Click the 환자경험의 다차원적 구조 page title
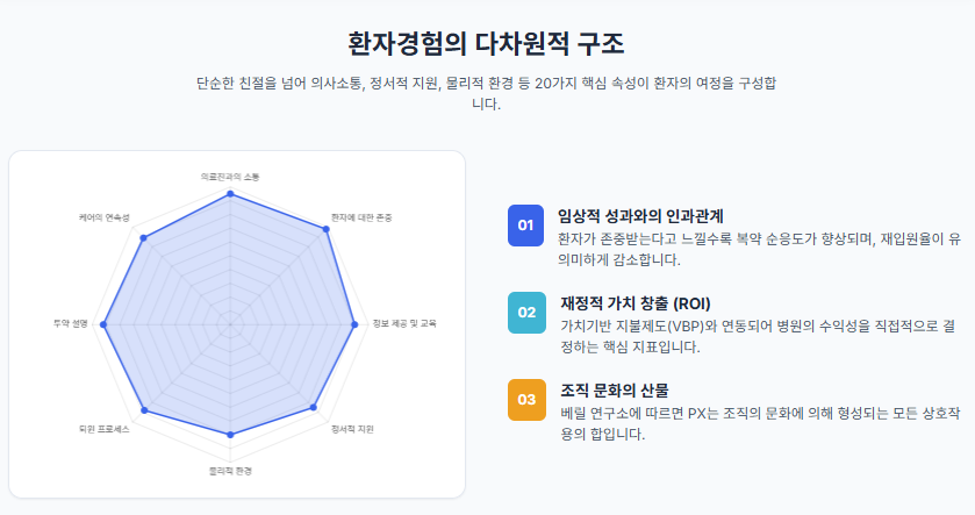Screen dimensions: 975x515 pos(486,44)
